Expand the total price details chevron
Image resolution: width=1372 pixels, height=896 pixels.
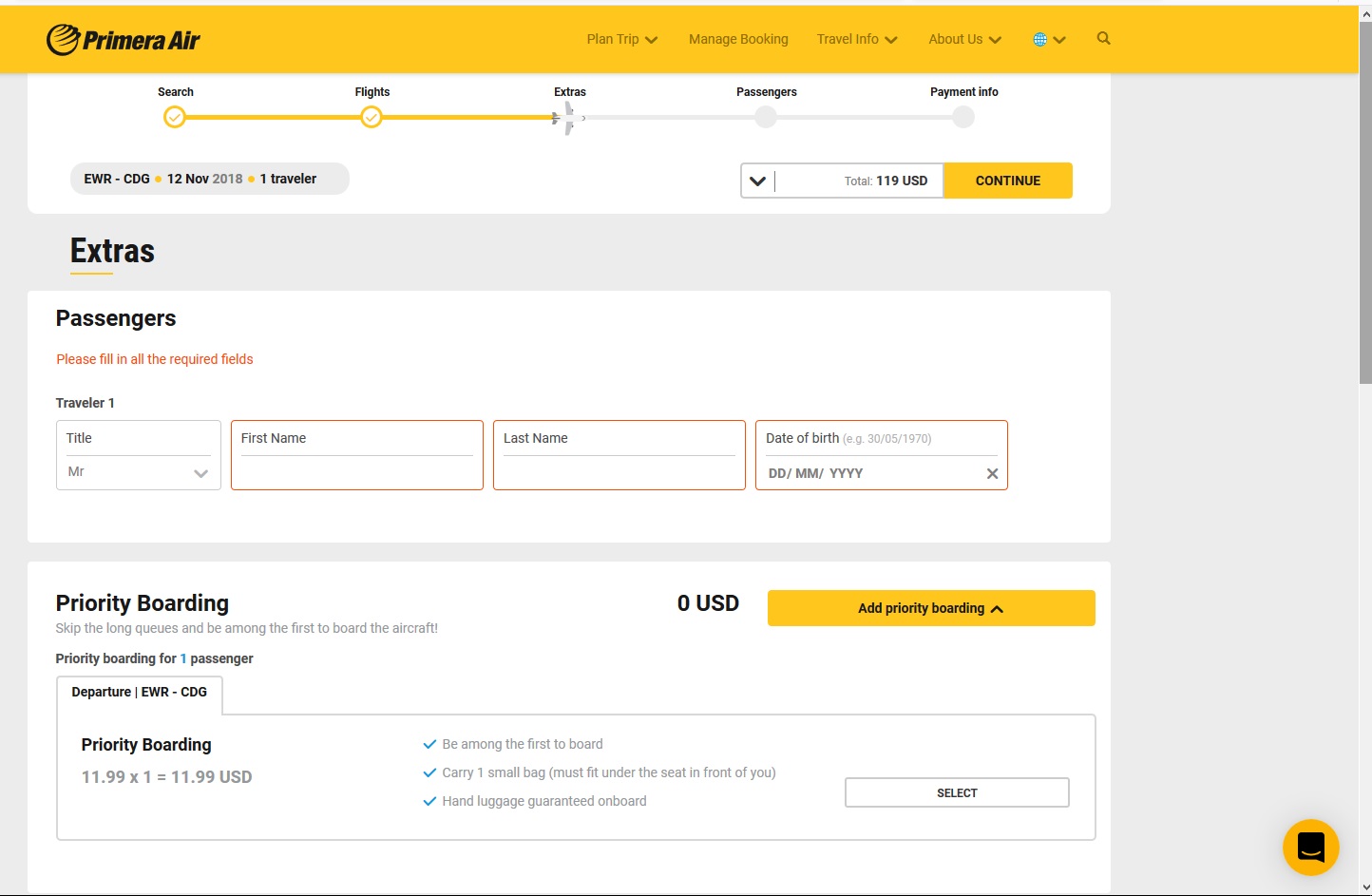[x=757, y=181]
